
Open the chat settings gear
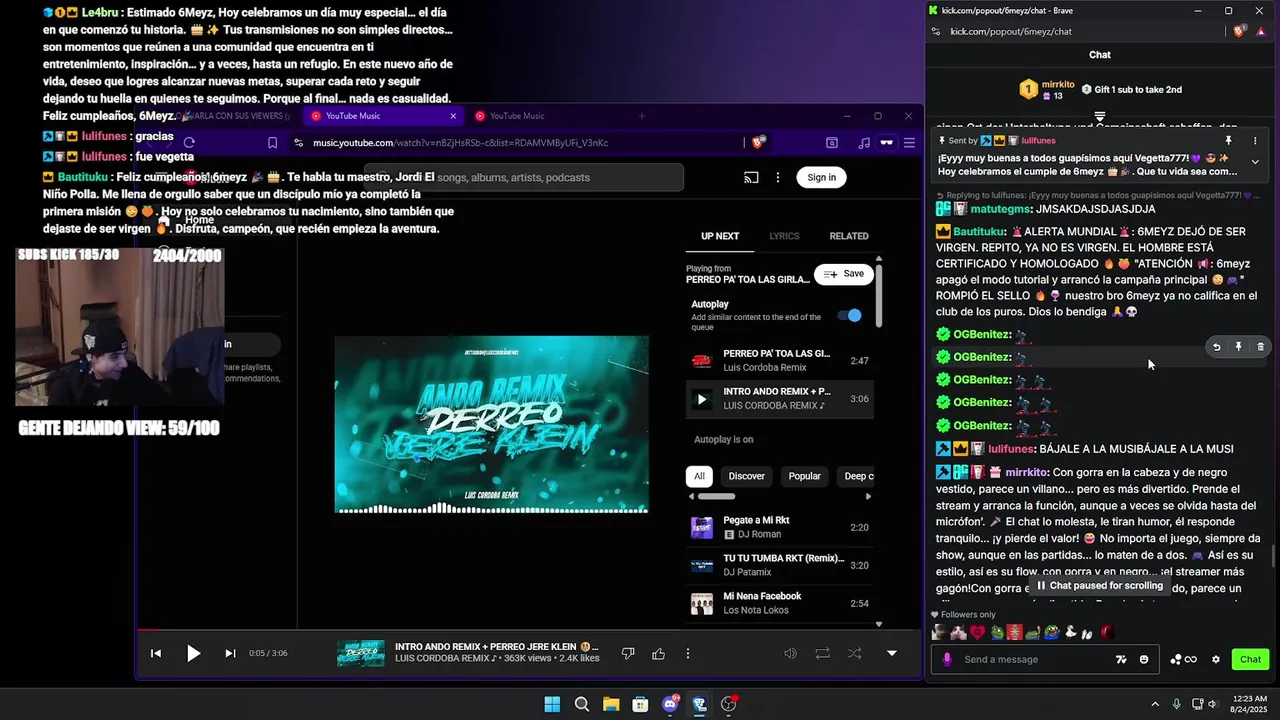point(1216,660)
